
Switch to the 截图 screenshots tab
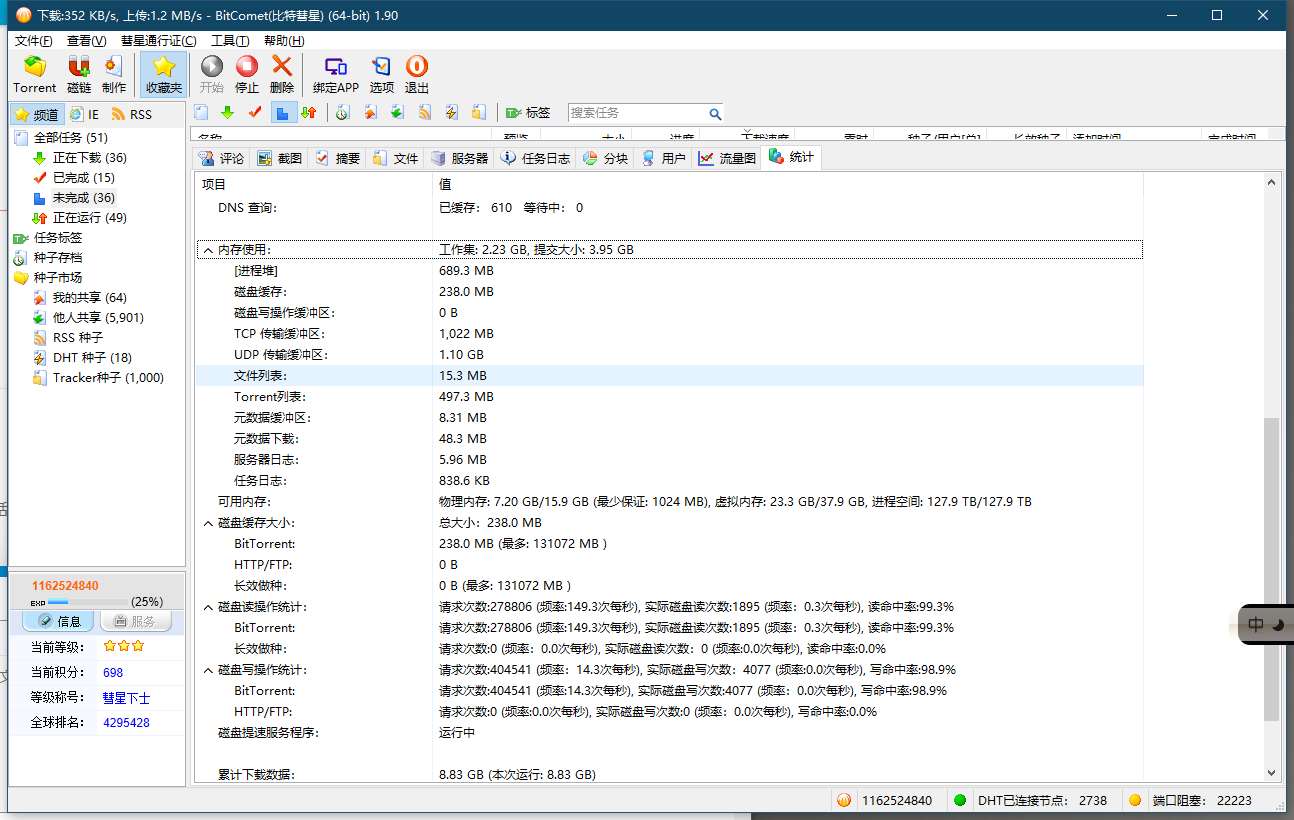click(279, 158)
